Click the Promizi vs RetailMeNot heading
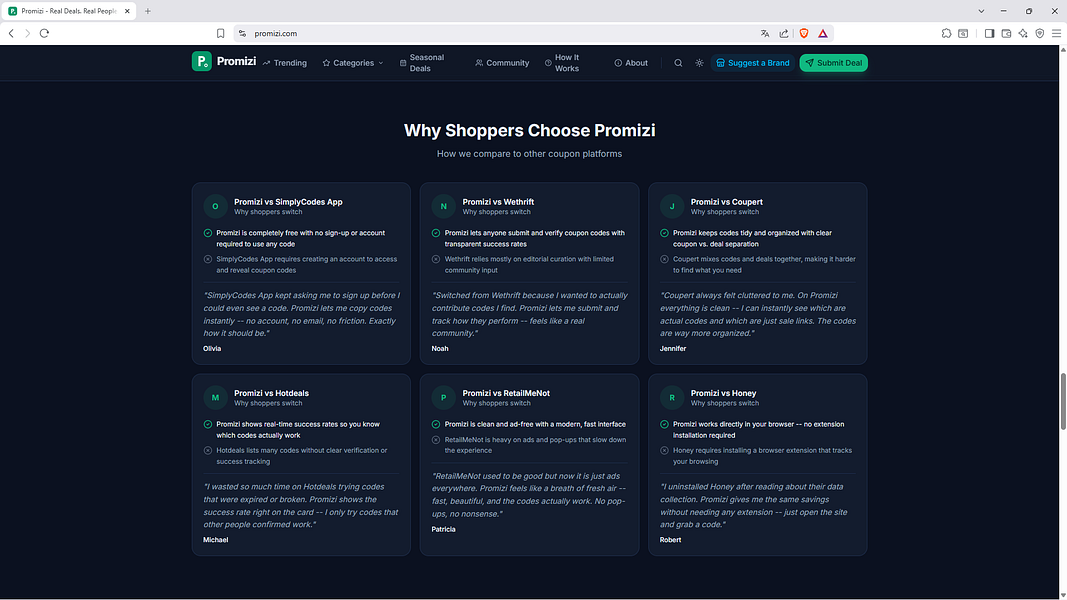The image size is (1067, 600). (506, 393)
